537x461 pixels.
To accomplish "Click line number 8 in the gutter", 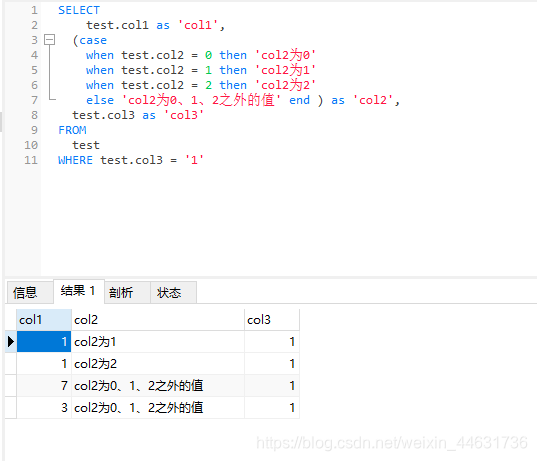I will click(34, 115).
